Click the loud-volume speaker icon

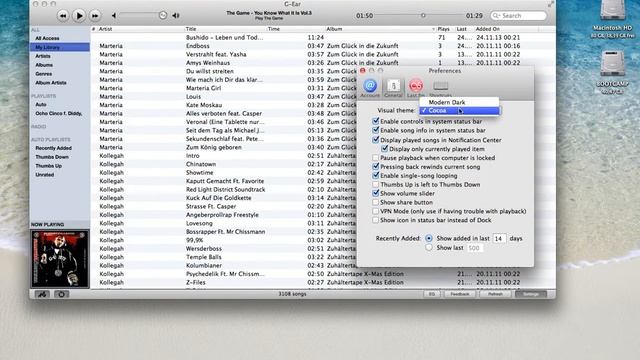(x=176, y=16)
